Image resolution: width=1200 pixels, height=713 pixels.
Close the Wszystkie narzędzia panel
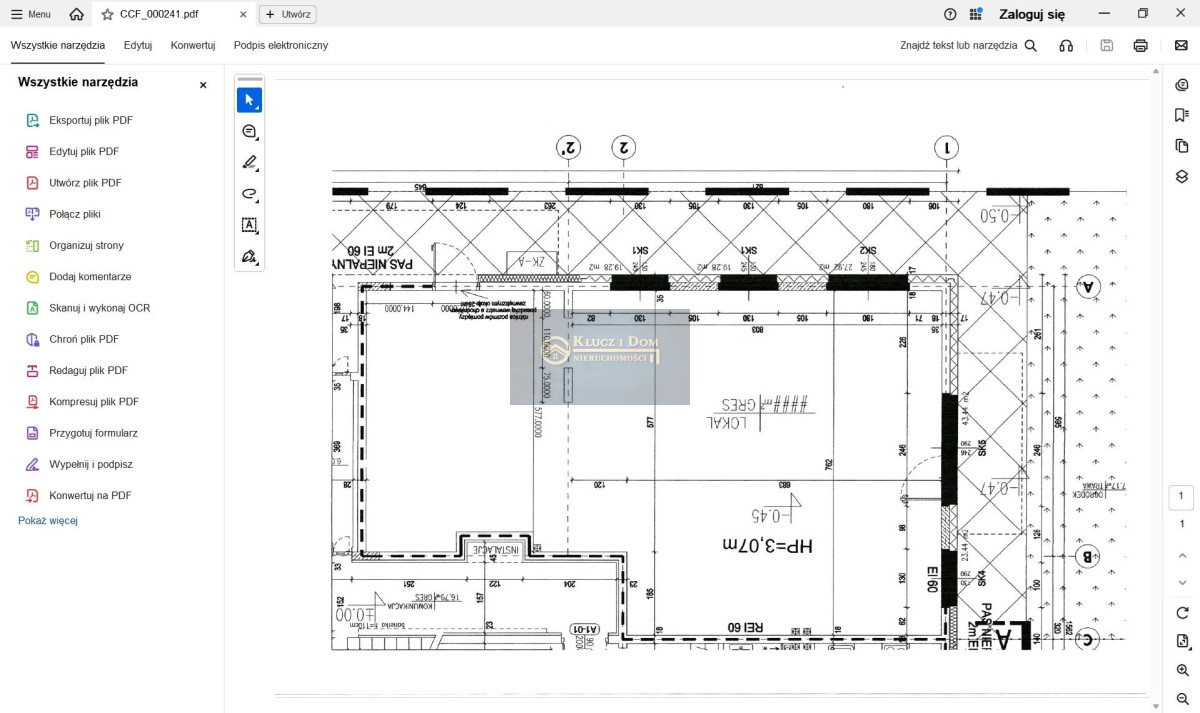(203, 85)
